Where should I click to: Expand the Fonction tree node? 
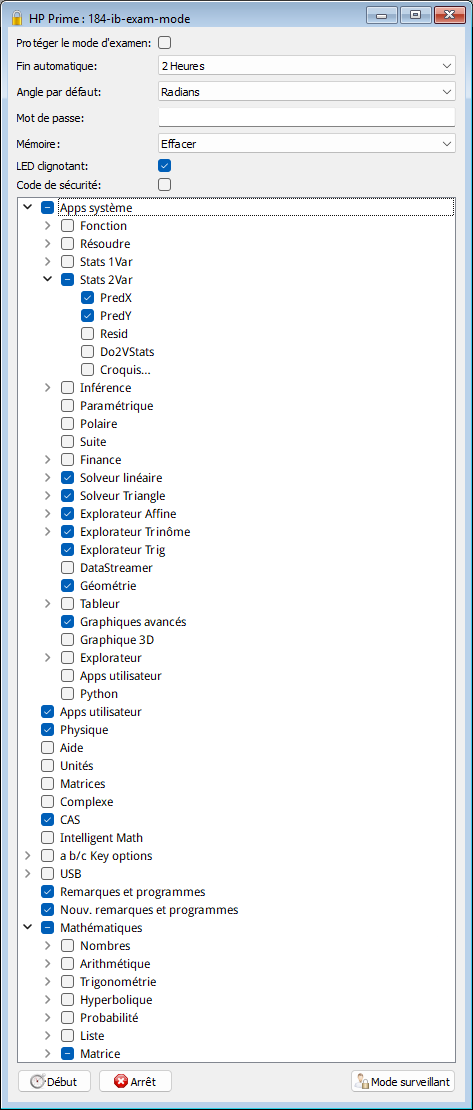[47, 226]
